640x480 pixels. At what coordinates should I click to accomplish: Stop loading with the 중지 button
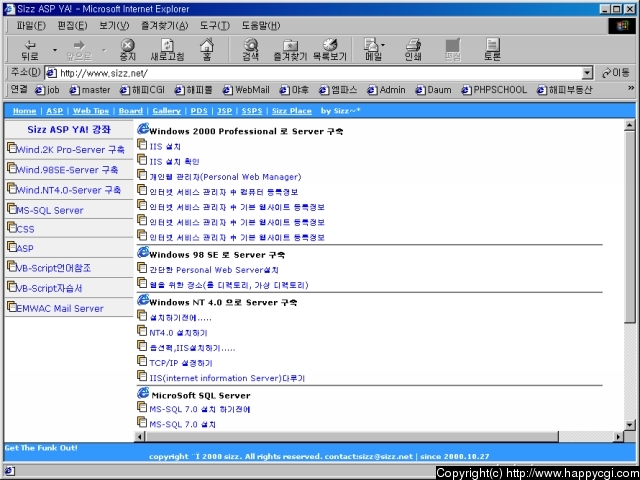127,50
